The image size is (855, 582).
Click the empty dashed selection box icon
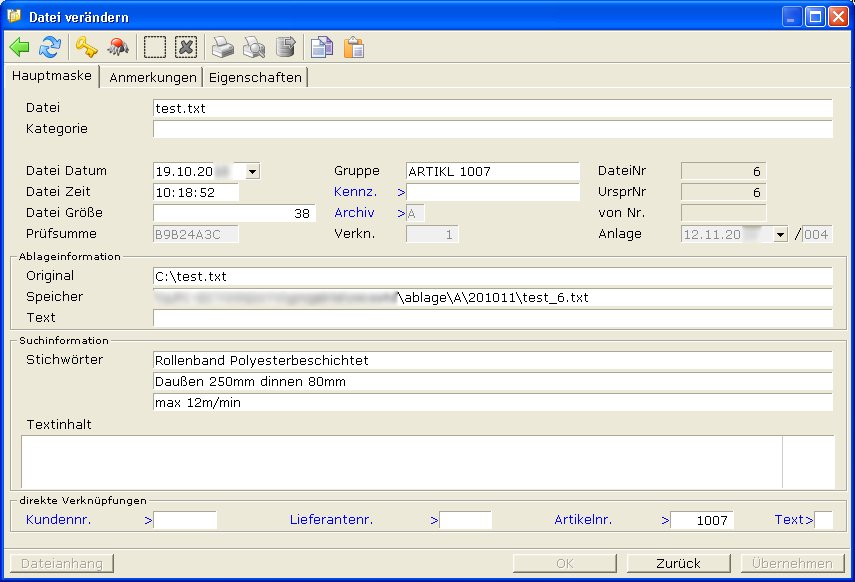point(155,47)
